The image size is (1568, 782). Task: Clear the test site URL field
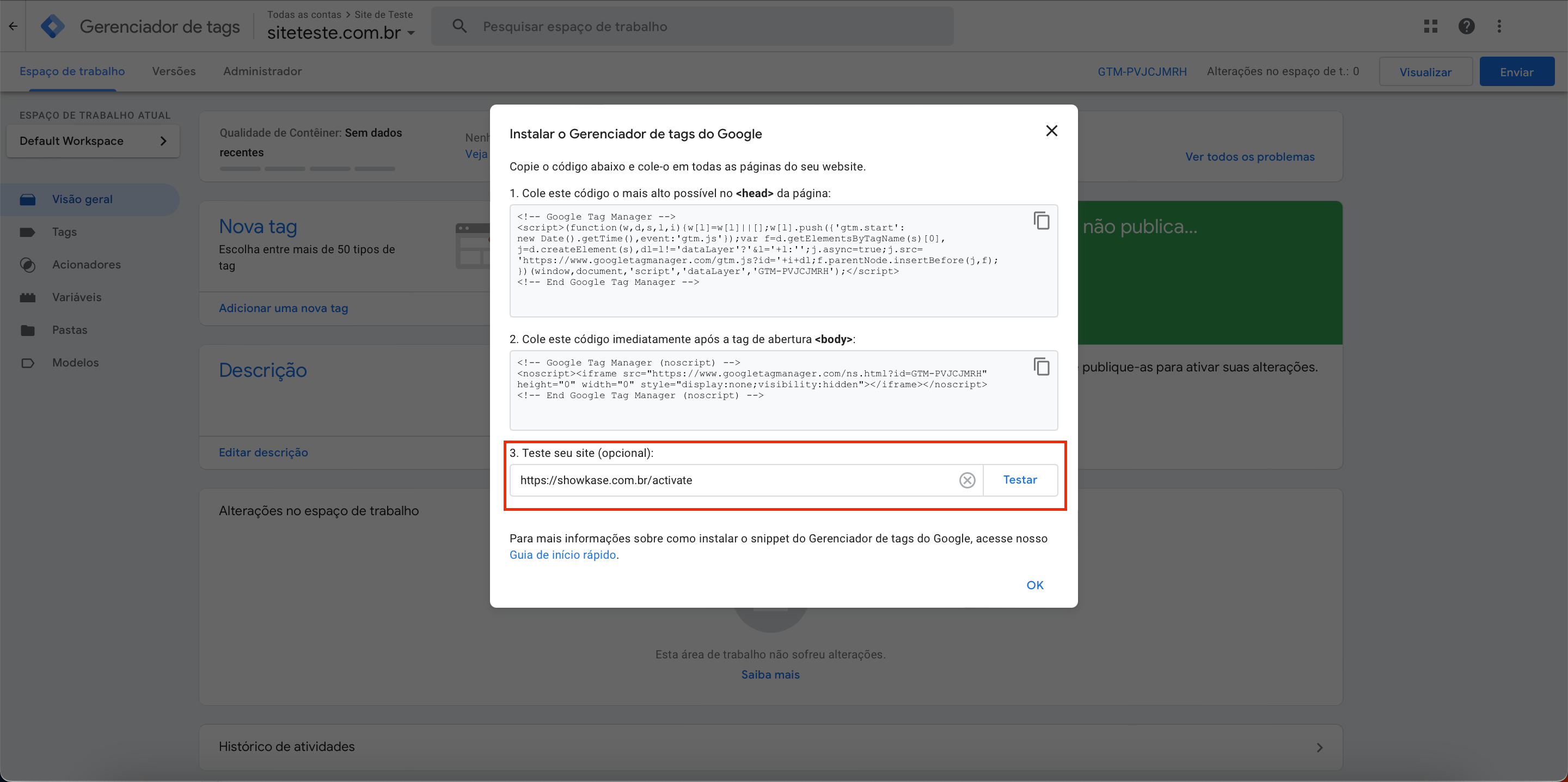(966, 480)
